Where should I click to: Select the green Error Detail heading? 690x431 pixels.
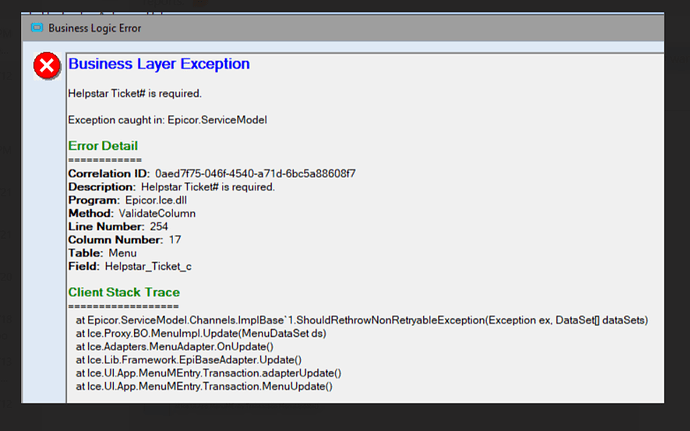pos(103,146)
